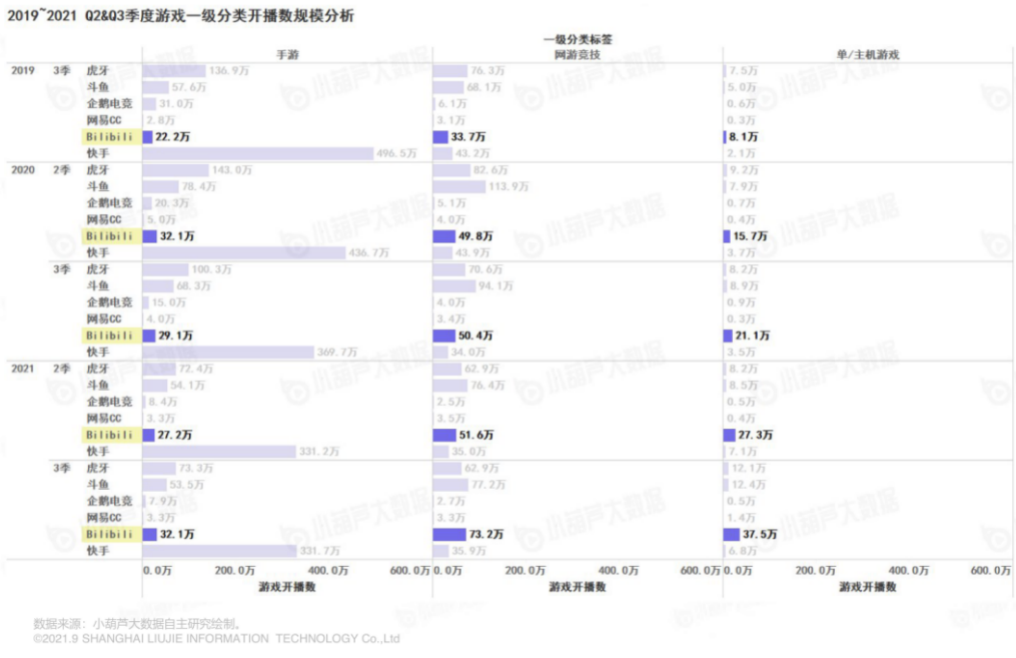1016x658 pixels.
Task: Click the 22.2万 Bilibili value
Action: [172, 137]
